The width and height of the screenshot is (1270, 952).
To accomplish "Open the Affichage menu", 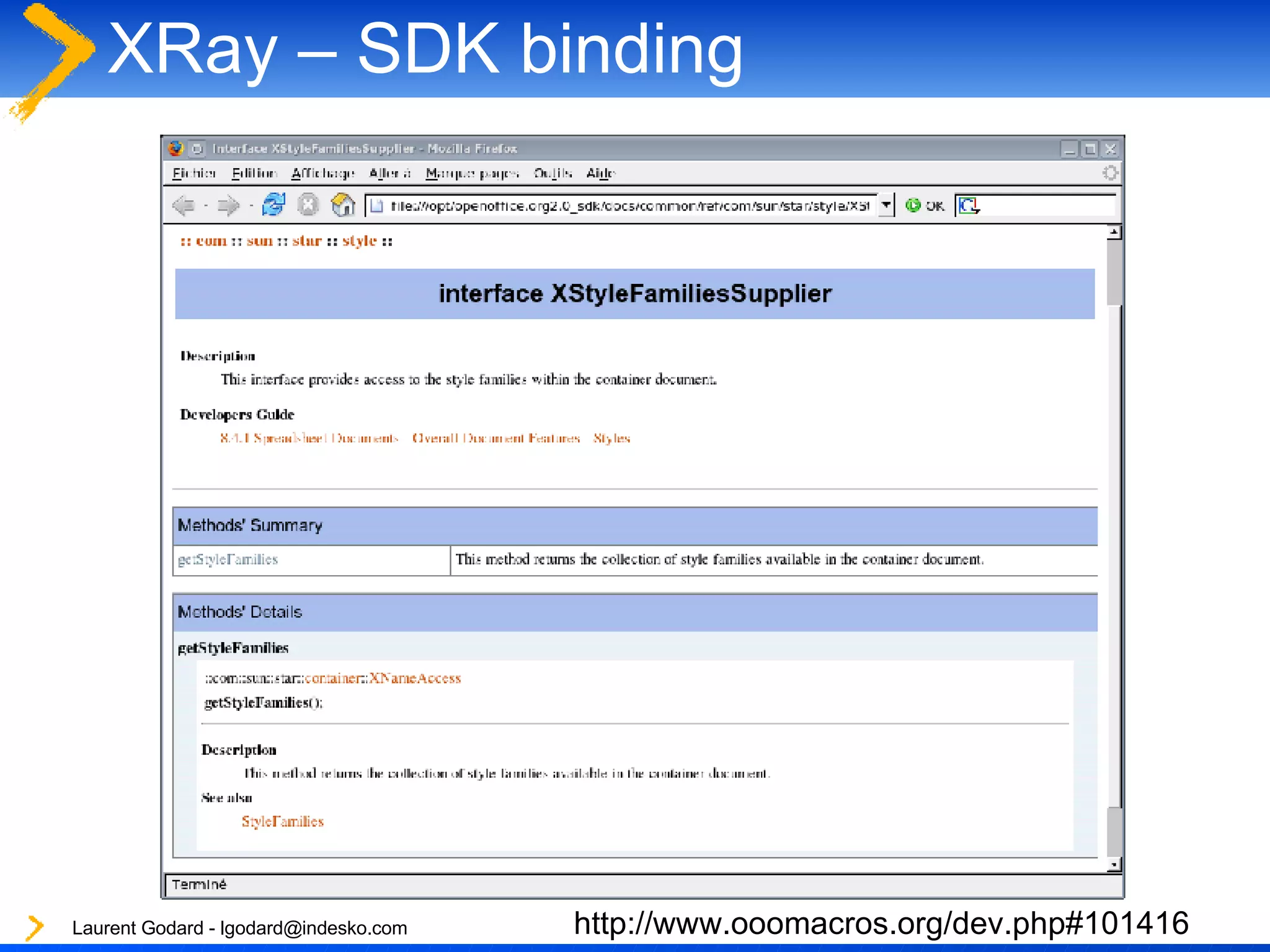I will point(323,174).
